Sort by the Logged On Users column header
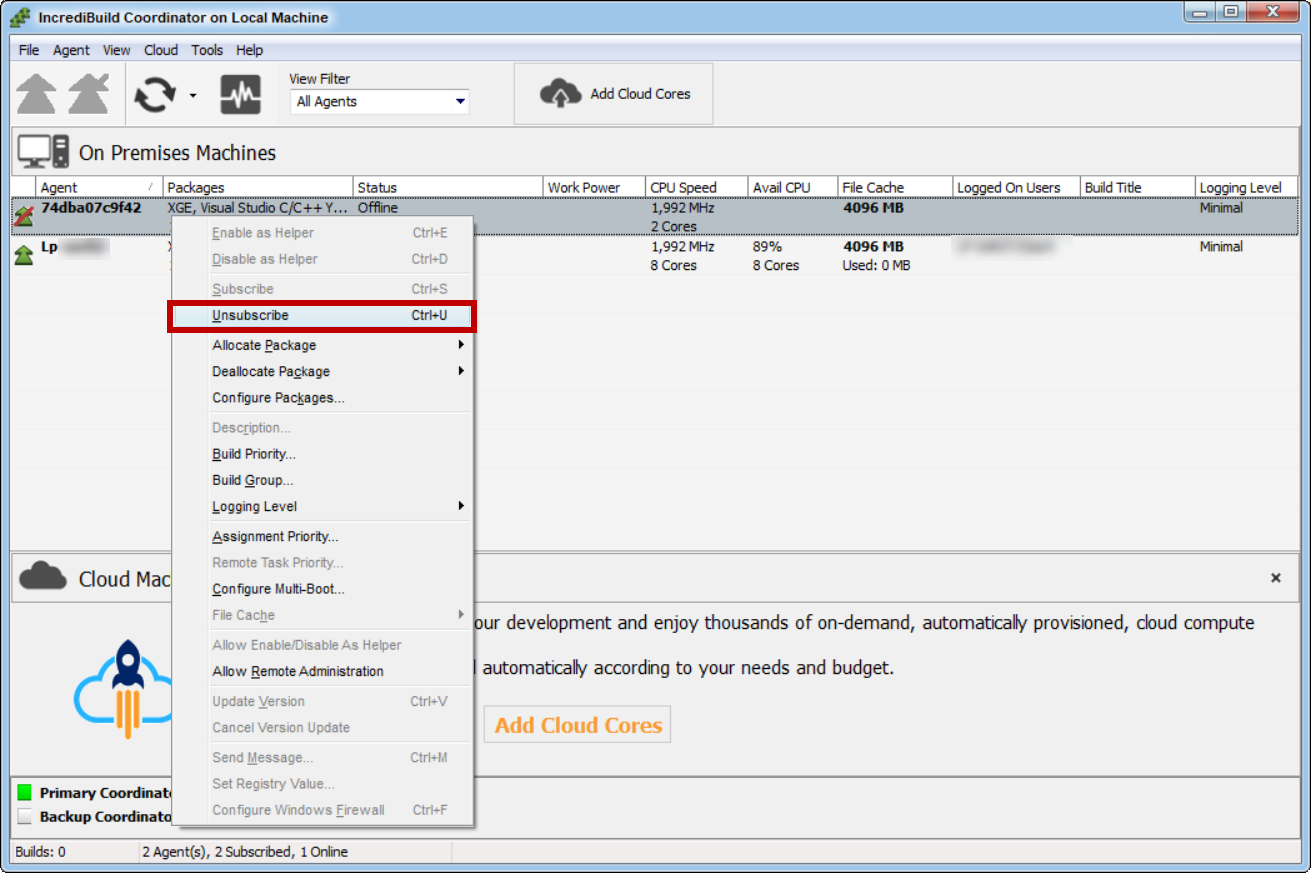The width and height of the screenshot is (1311, 873). coord(1016,187)
